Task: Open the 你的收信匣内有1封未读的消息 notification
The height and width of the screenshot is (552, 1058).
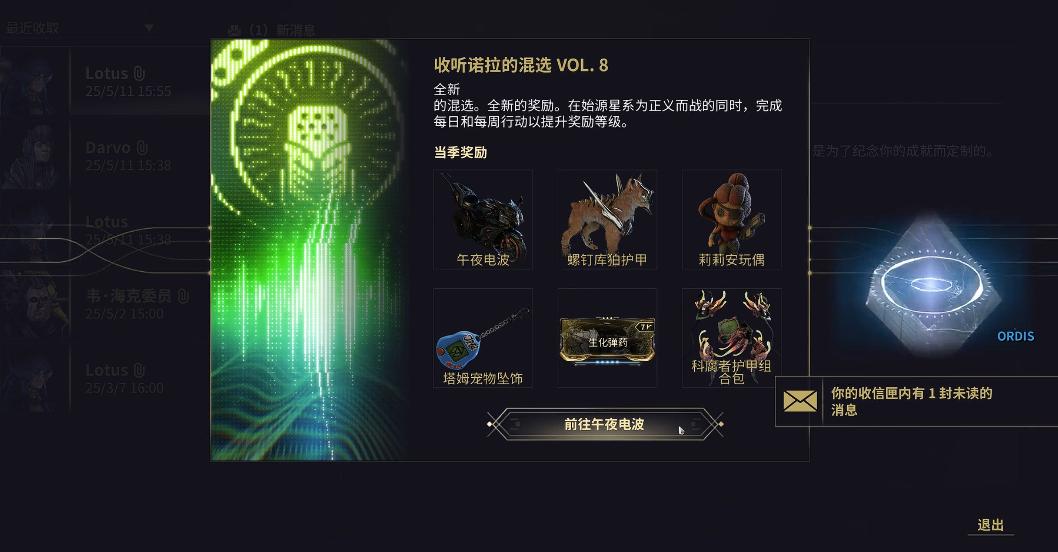Action: (916, 402)
